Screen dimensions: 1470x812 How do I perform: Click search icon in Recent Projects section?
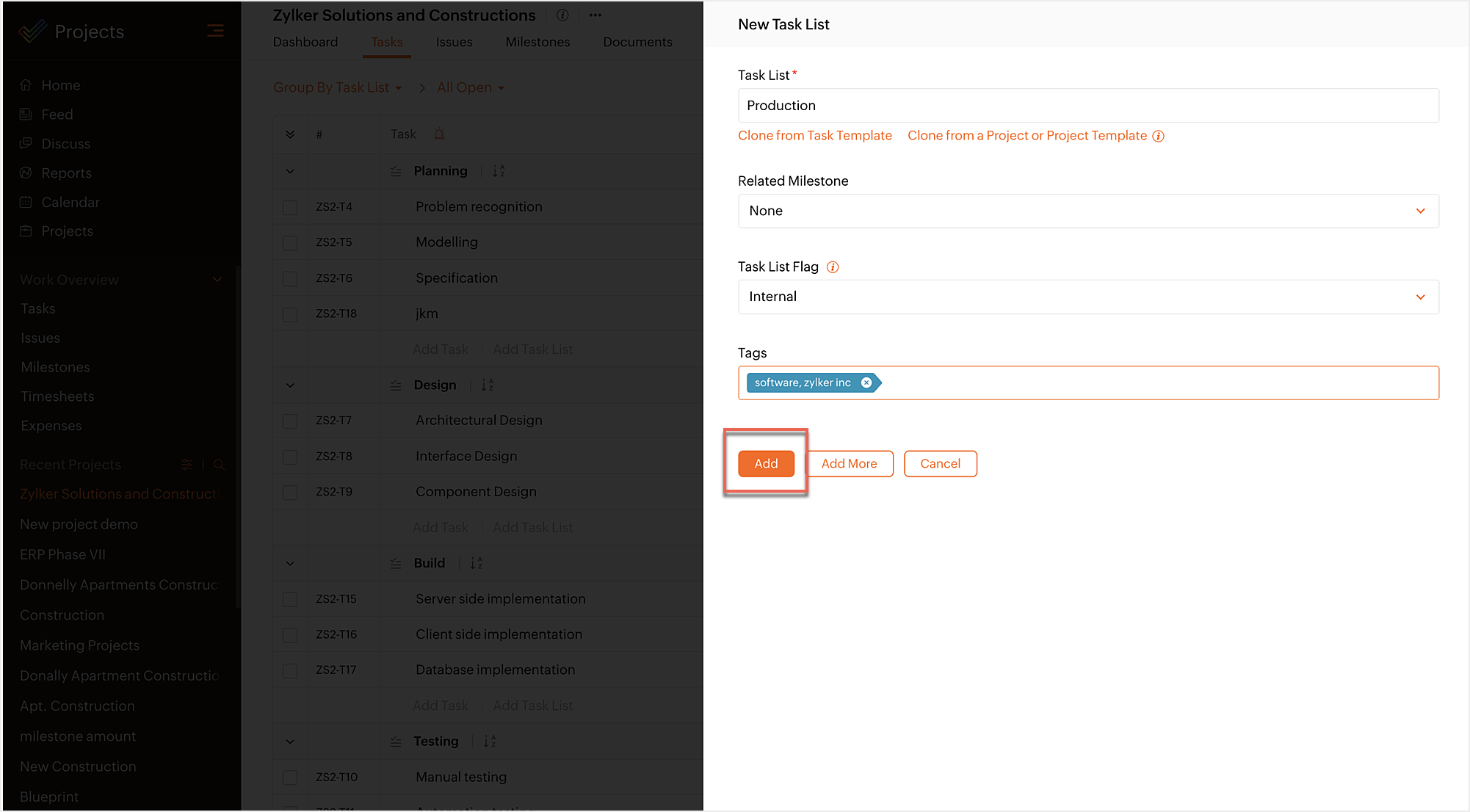point(219,465)
